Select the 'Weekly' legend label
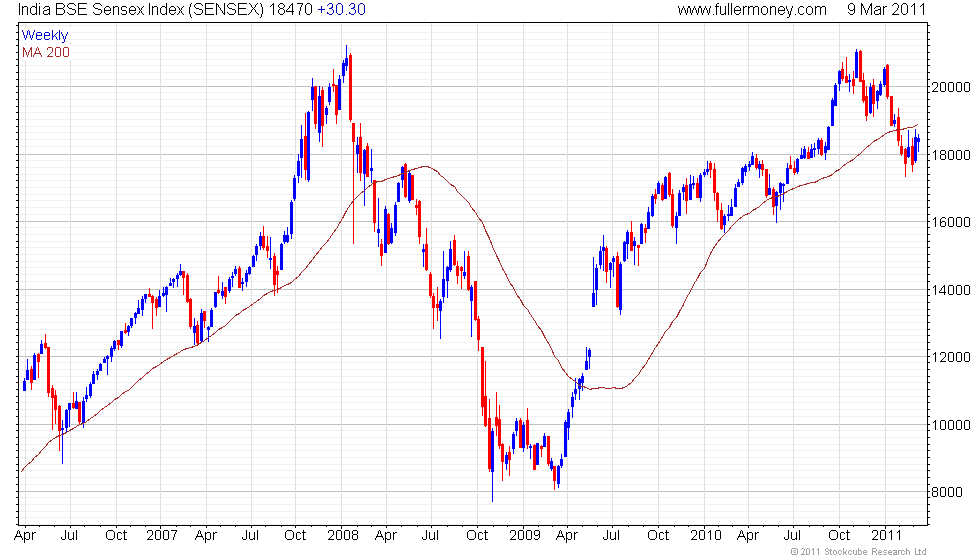The image size is (980, 560). pos(44,36)
